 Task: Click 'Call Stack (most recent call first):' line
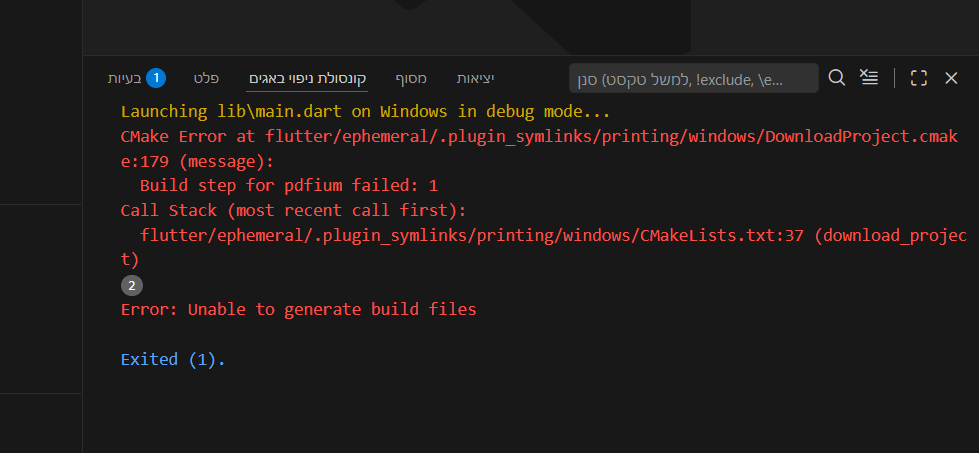point(293,211)
